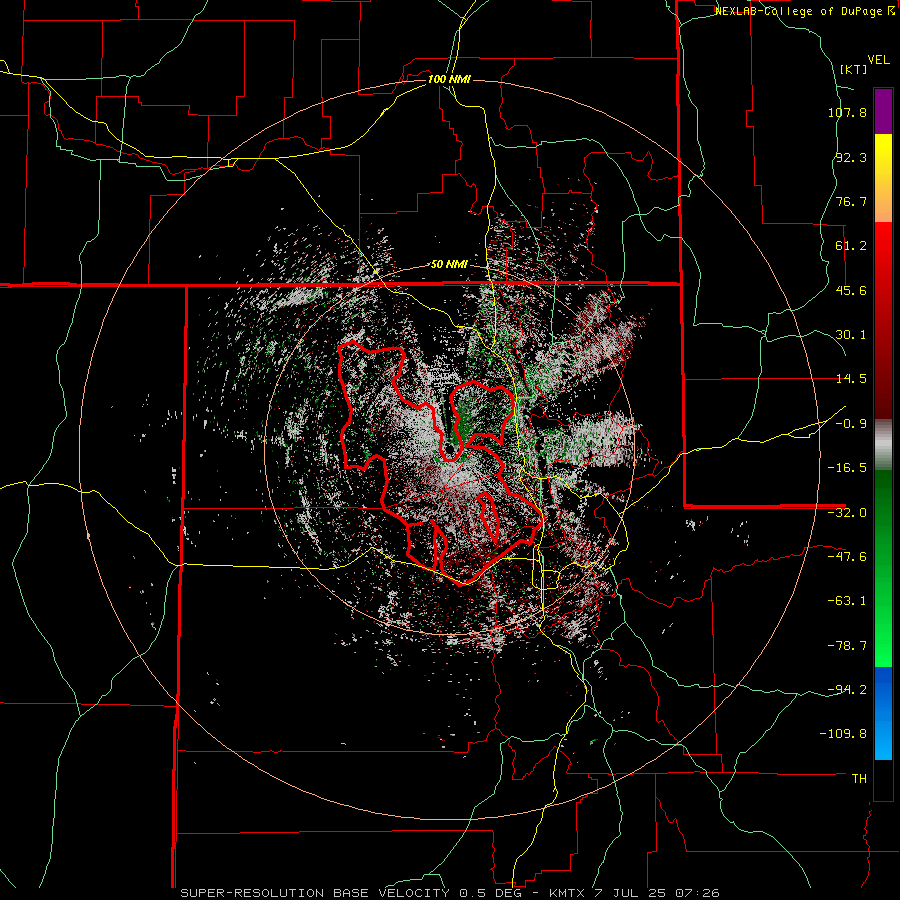Image resolution: width=900 pixels, height=900 pixels.
Task: Select the 61.2 velocity scale value
Action: (x=851, y=246)
